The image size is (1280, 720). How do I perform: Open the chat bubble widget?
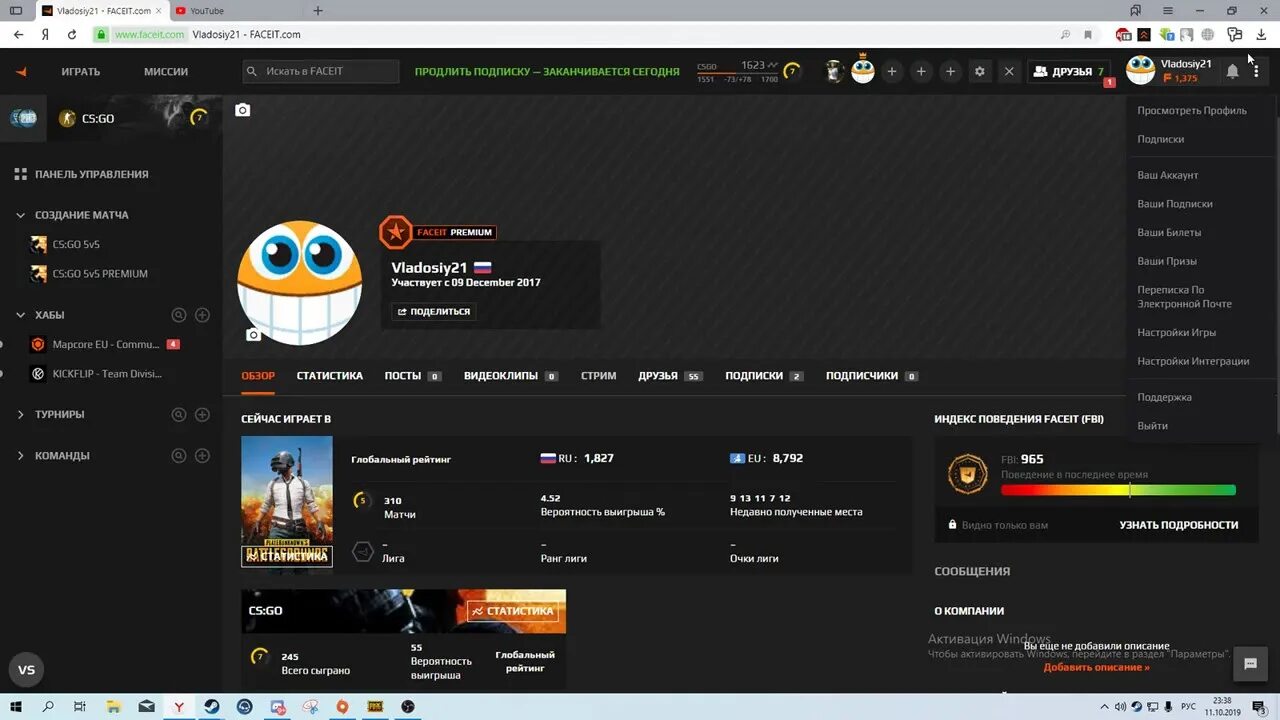click(1250, 663)
